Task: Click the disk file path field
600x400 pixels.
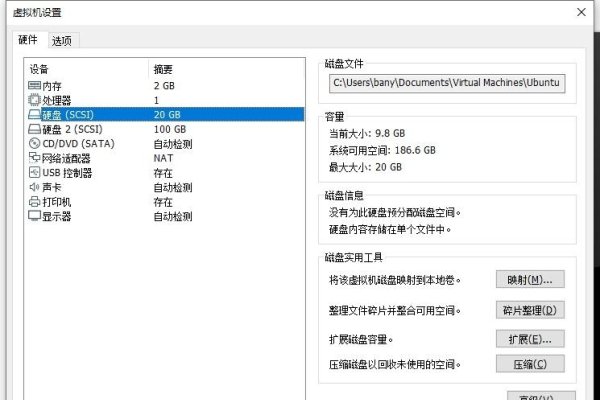Action: pos(447,83)
